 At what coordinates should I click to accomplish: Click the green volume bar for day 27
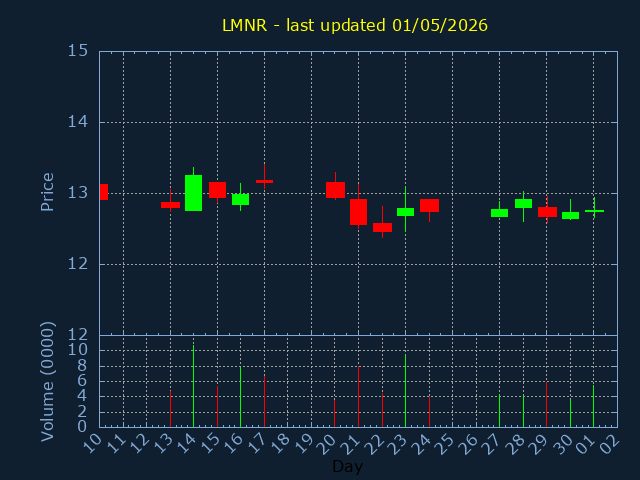click(500, 411)
